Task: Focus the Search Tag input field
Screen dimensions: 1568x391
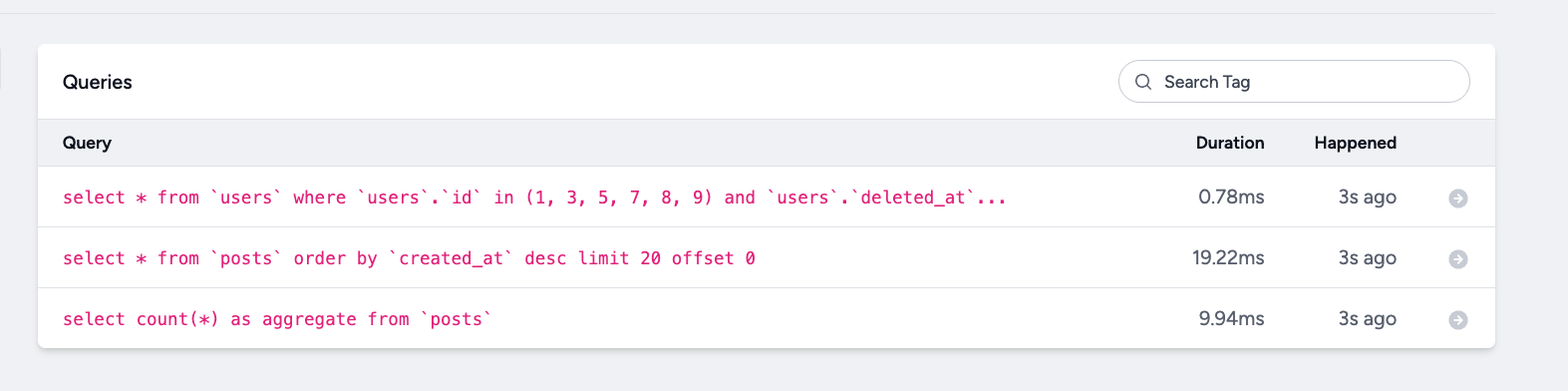Action: click(1294, 82)
